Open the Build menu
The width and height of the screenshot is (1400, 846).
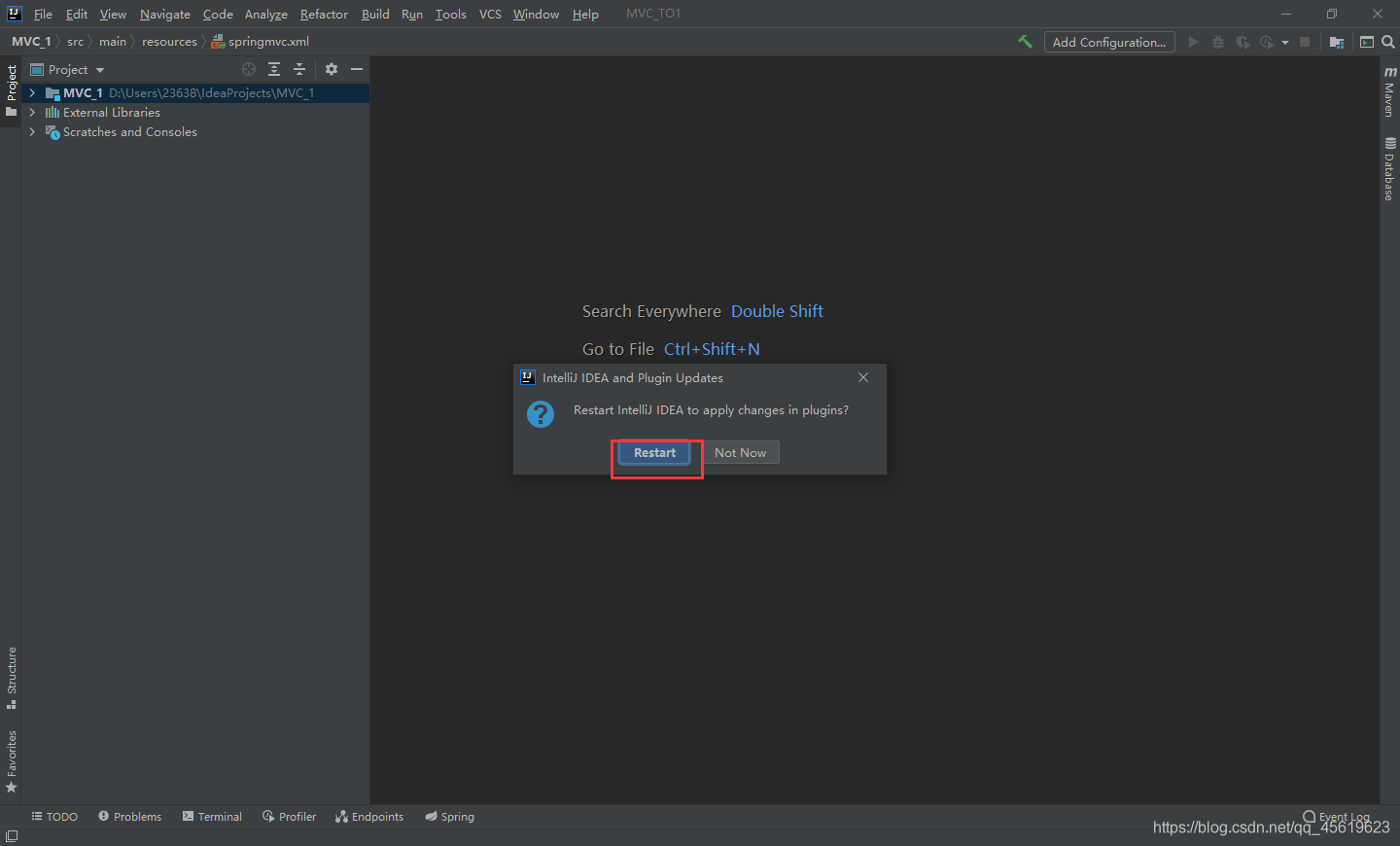(x=375, y=14)
